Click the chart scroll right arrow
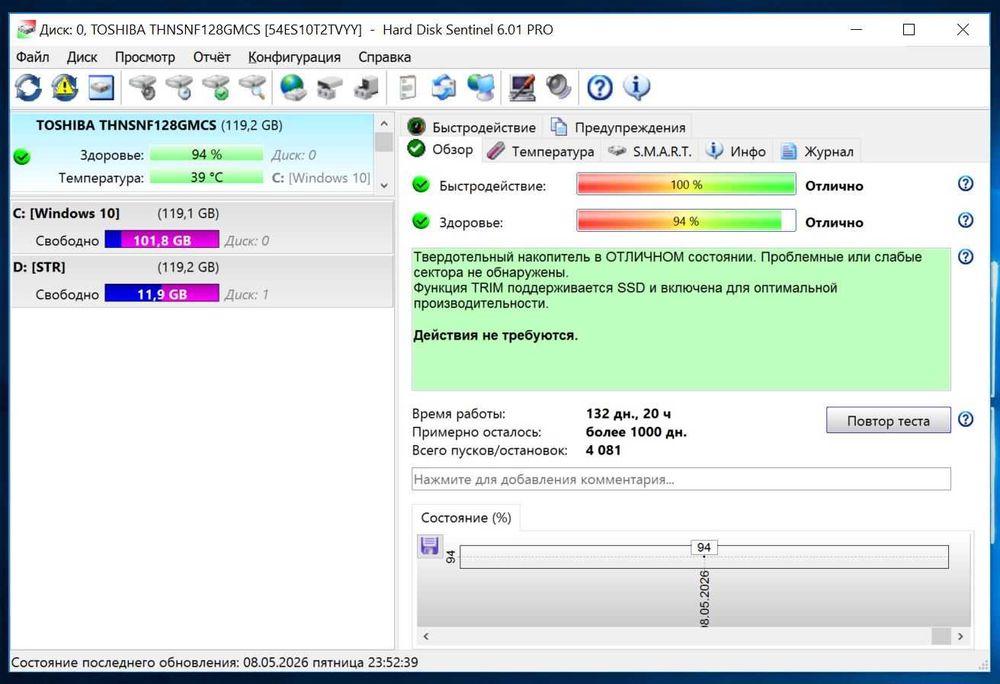The image size is (1000, 684). [960, 636]
